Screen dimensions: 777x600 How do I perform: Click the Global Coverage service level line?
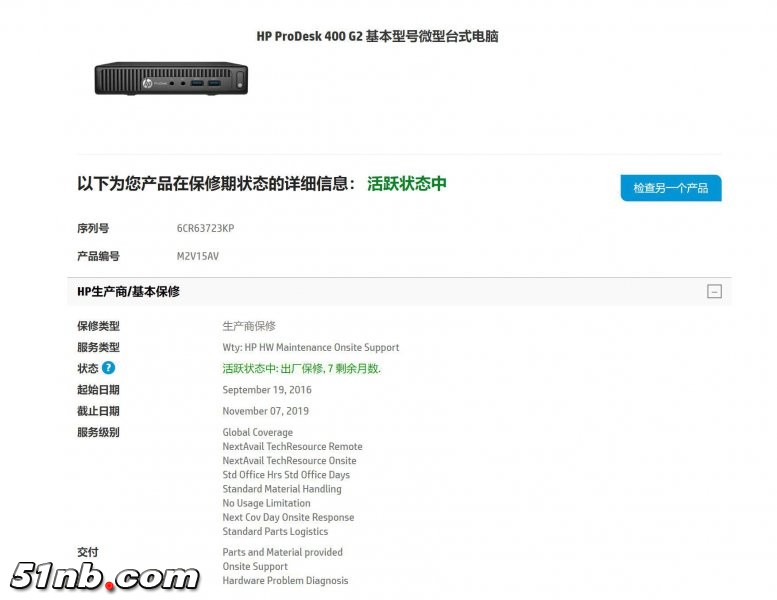click(257, 432)
